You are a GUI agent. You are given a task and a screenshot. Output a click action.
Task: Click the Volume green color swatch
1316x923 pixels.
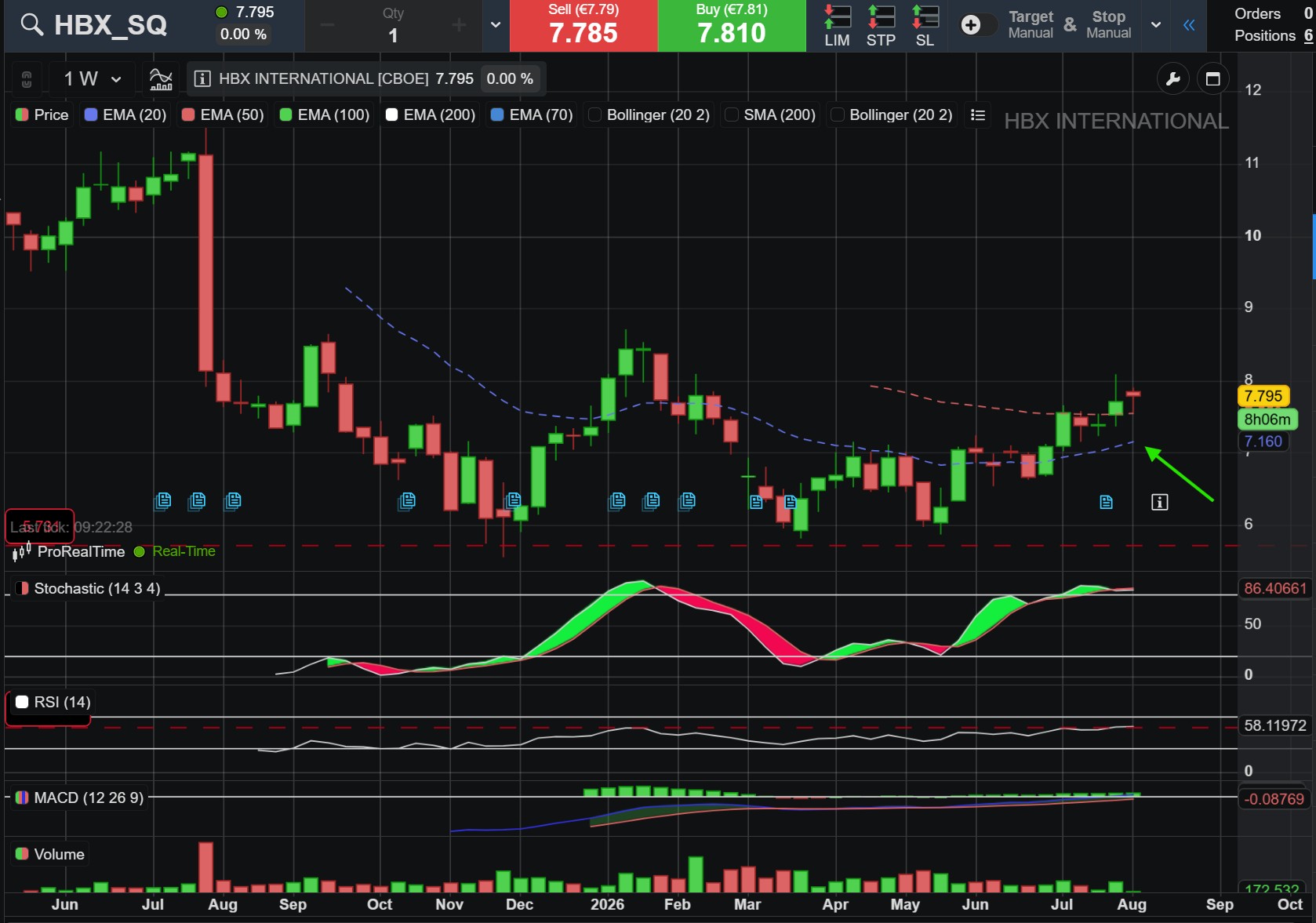coord(22,854)
